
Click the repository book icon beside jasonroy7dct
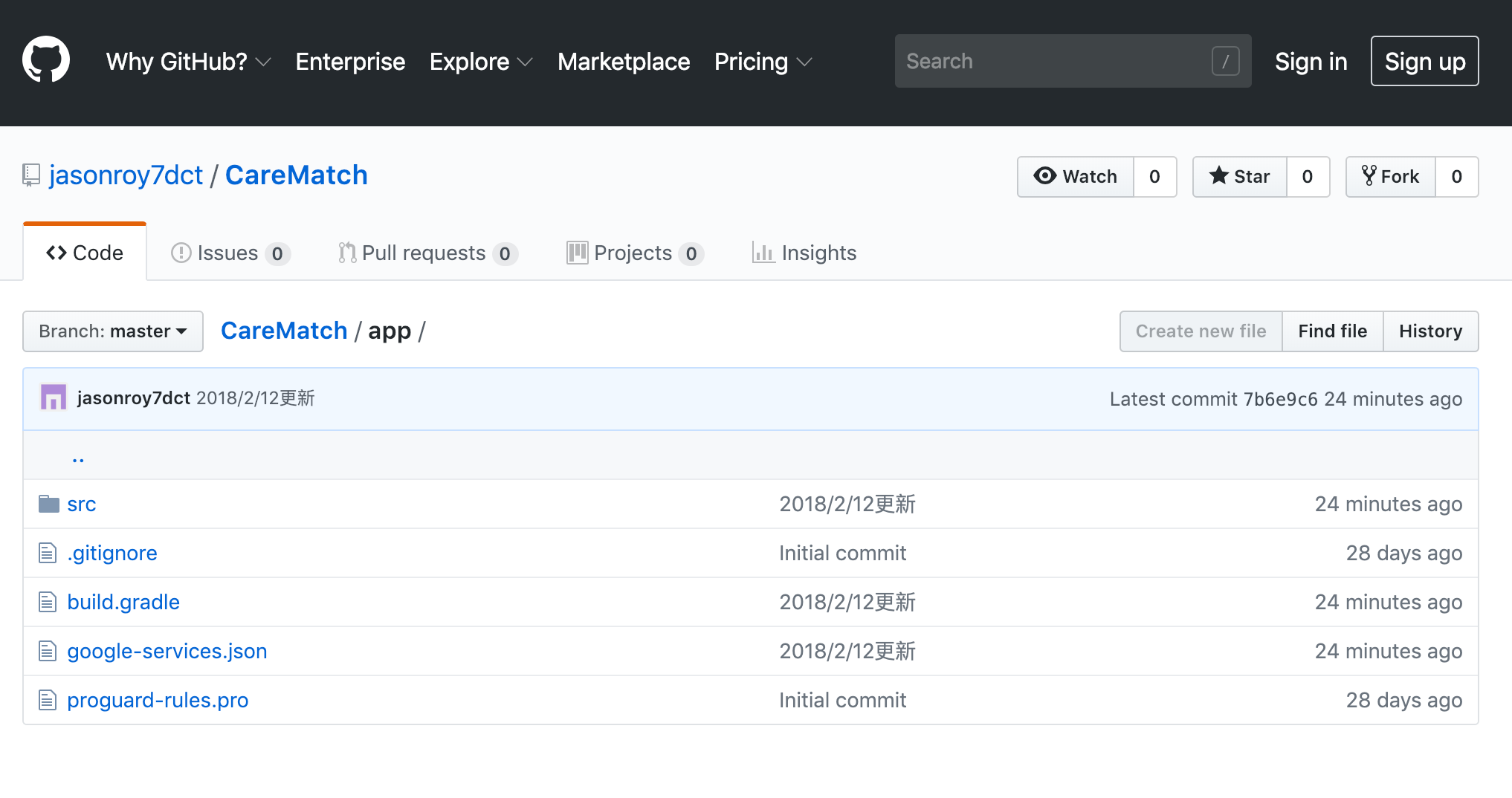pos(30,175)
